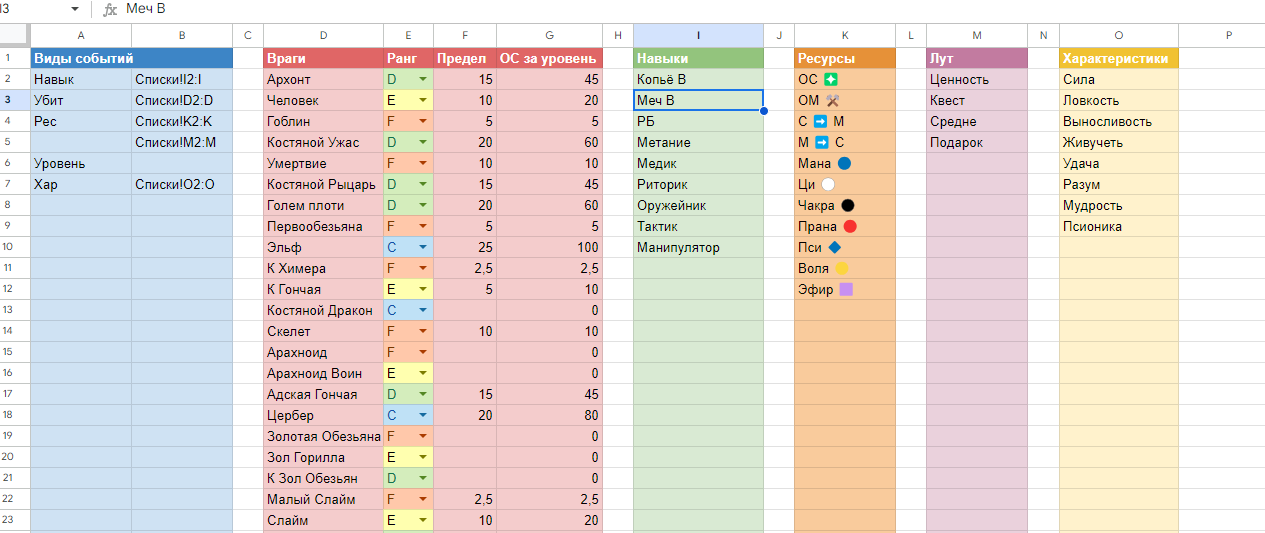The width and height of the screenshot is (1265, 533).
Task: Click the purple square next to Эфир
Action: coord(846,289)
